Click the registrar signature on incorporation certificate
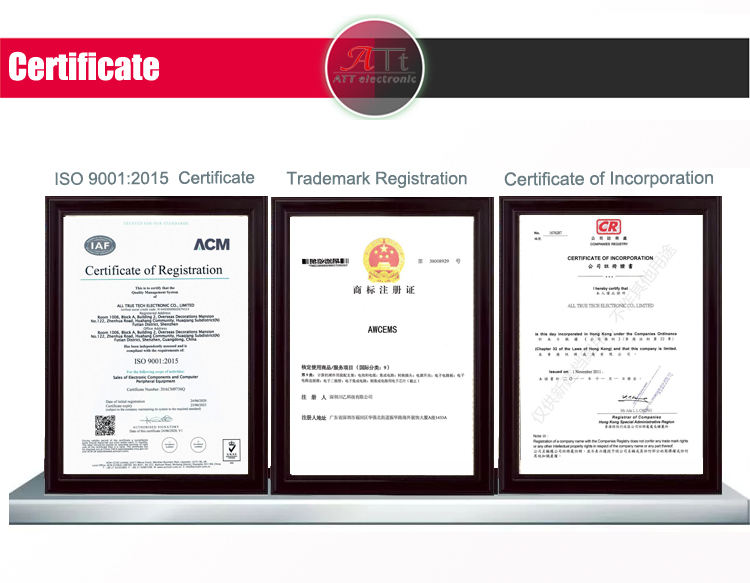Screen dimensions: 750x583 (639, 392)
